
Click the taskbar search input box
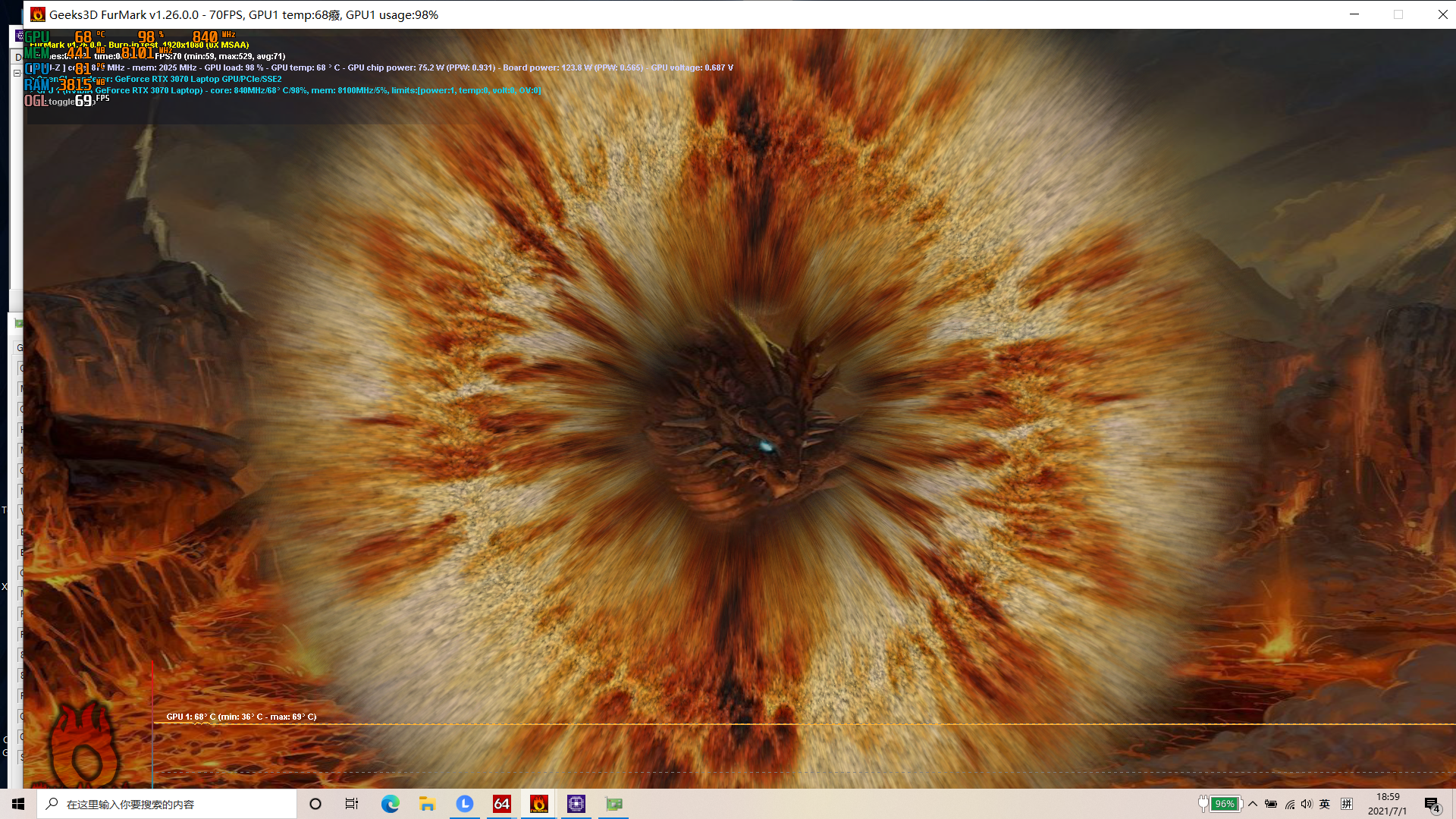167,804
